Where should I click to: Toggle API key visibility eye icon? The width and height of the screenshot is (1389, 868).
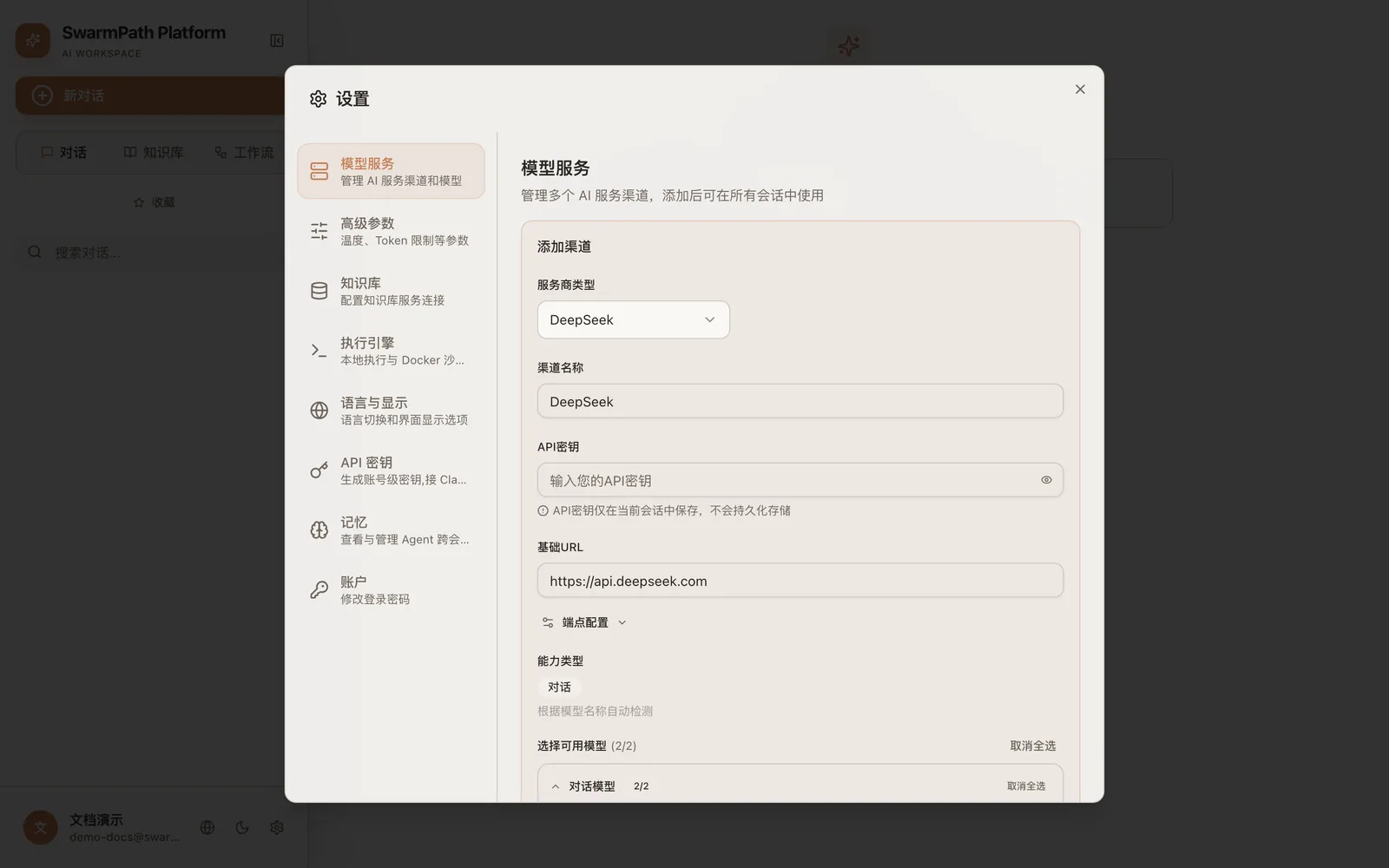(1046, 480)
